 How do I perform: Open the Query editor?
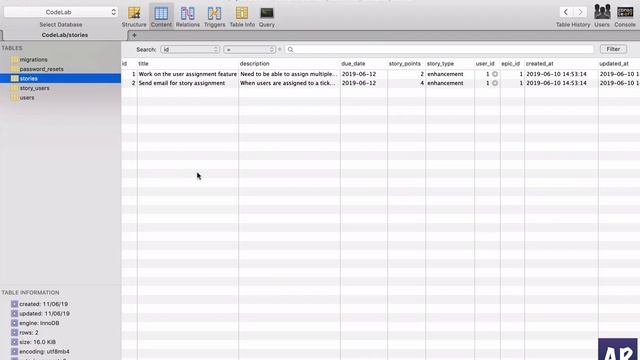(x=267, y=17)
